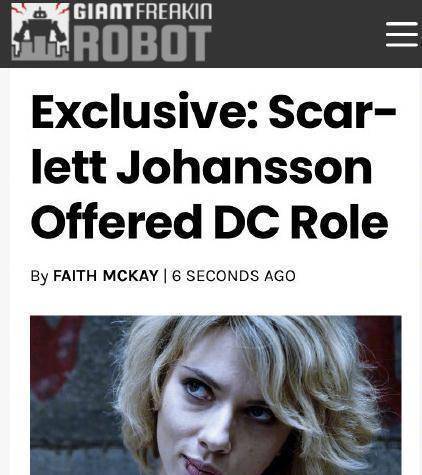The height and width of the screenshot is (475, 422).
Task: Open the article's featured photo
Action: (x=216, y=395)
